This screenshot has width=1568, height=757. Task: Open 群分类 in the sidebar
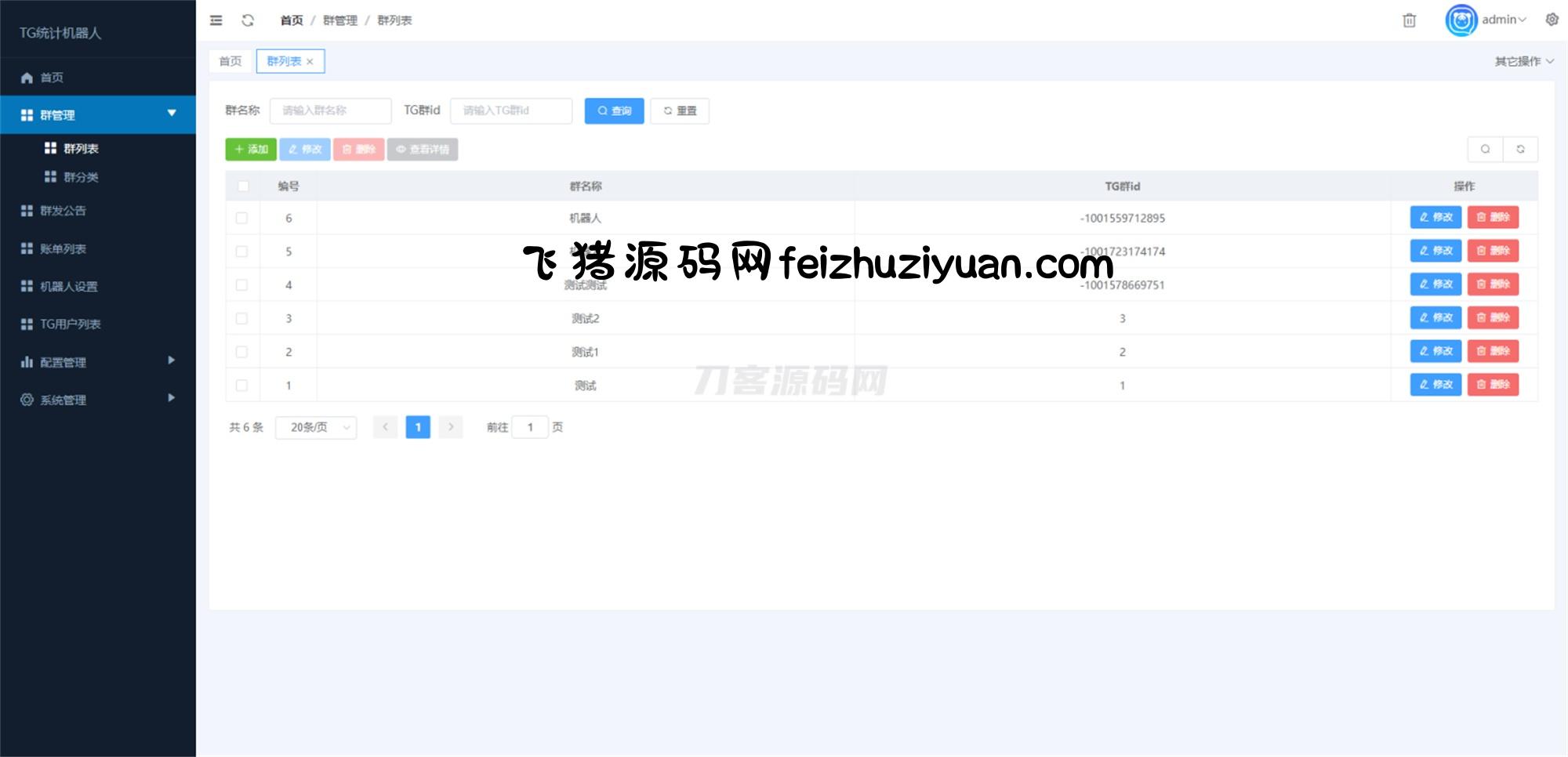[x=81, y=177]
